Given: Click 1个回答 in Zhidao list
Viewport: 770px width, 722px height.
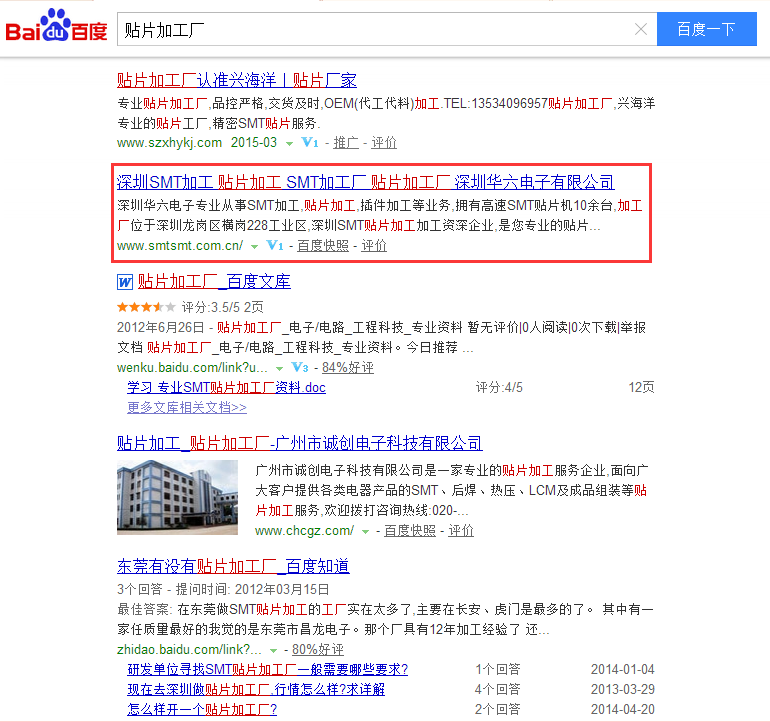Looking at the screenshot, I should coord(498,669).
